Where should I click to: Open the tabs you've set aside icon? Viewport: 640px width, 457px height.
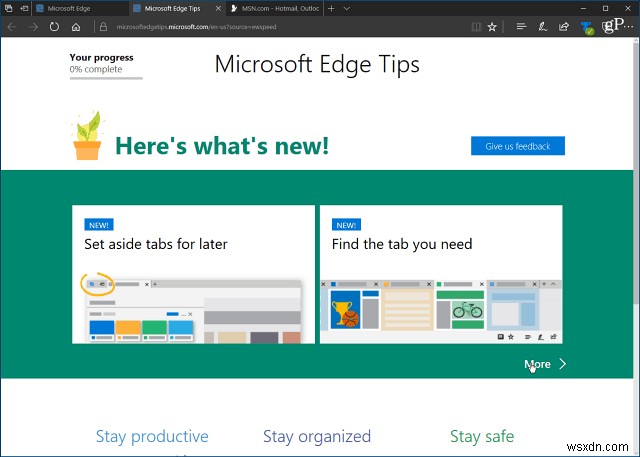(8, 8)
